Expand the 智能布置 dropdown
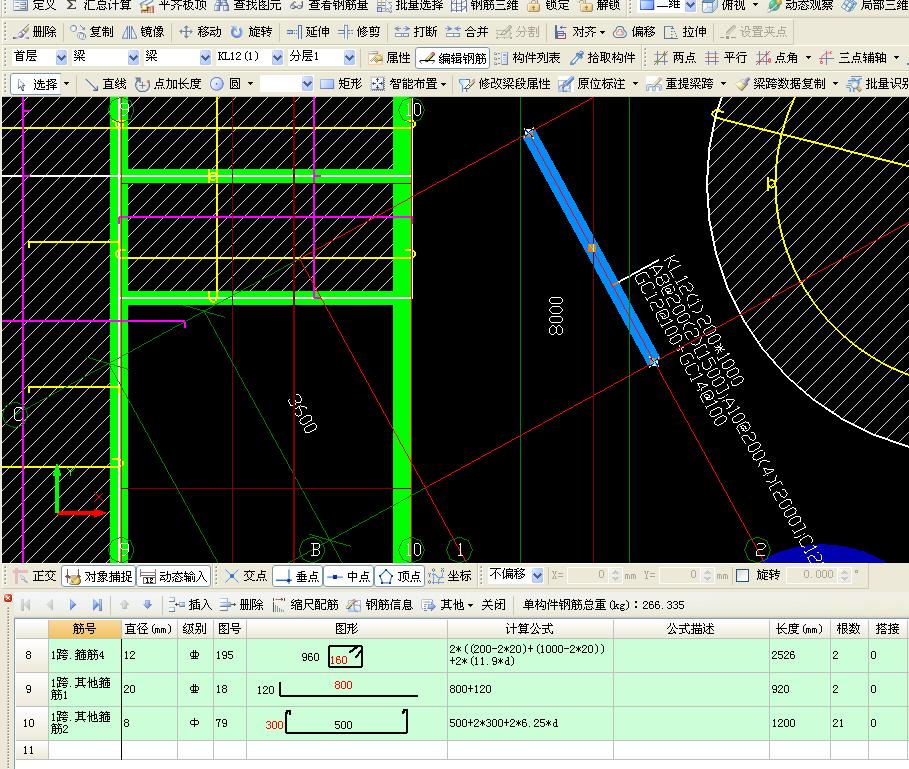The height and width of the screenshot is (769, 909). coord(443,84)
